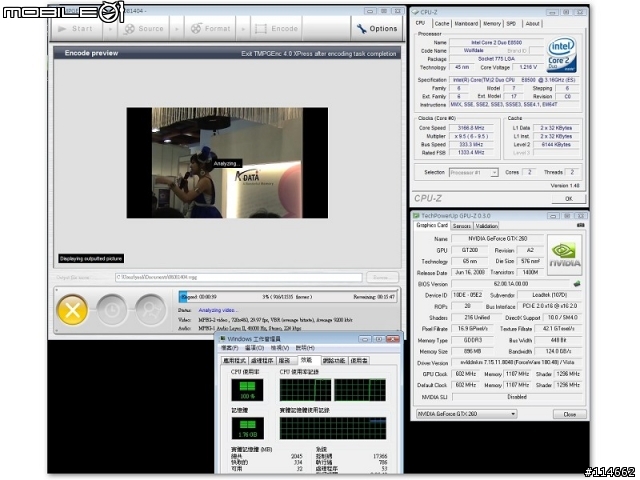Switch to Validation tab in GPU-Z
This screenshot has height=480, width=640.
pos(487,226)
